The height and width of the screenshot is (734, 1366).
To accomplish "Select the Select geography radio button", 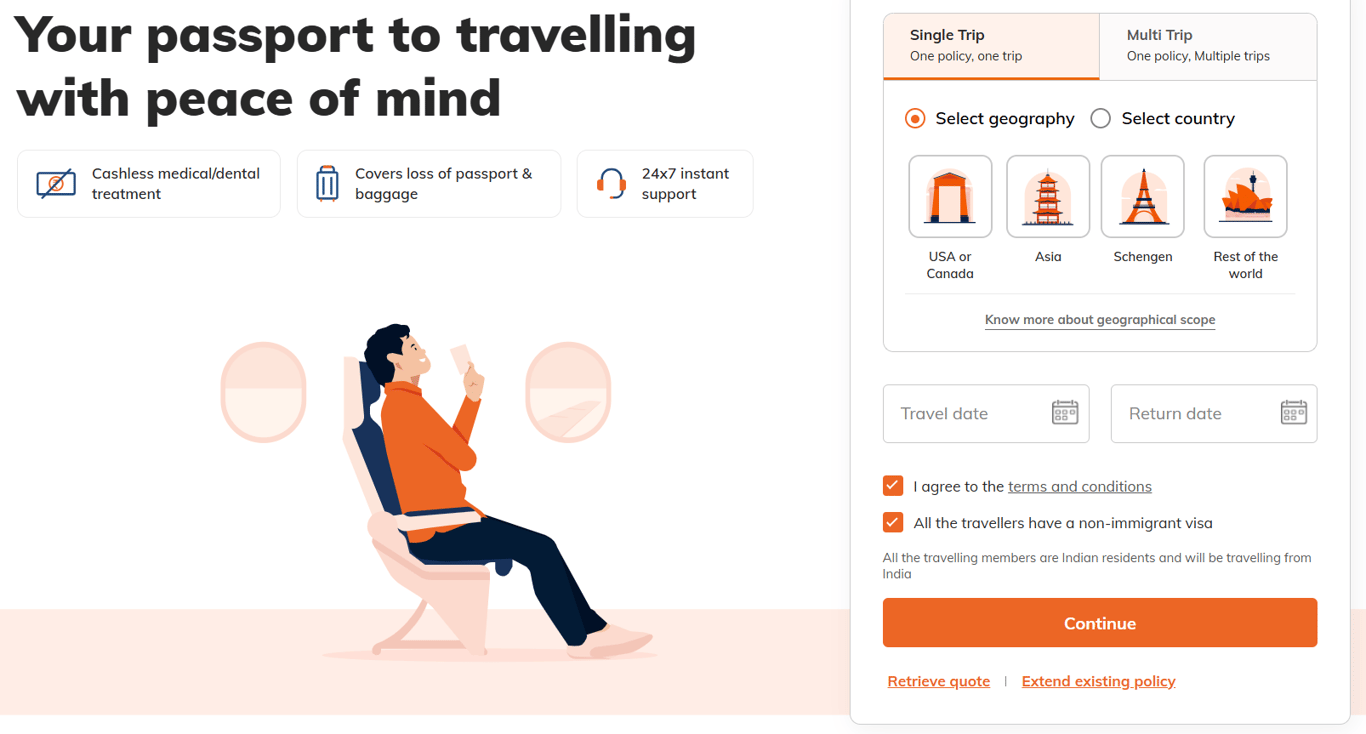I will 915,118.
